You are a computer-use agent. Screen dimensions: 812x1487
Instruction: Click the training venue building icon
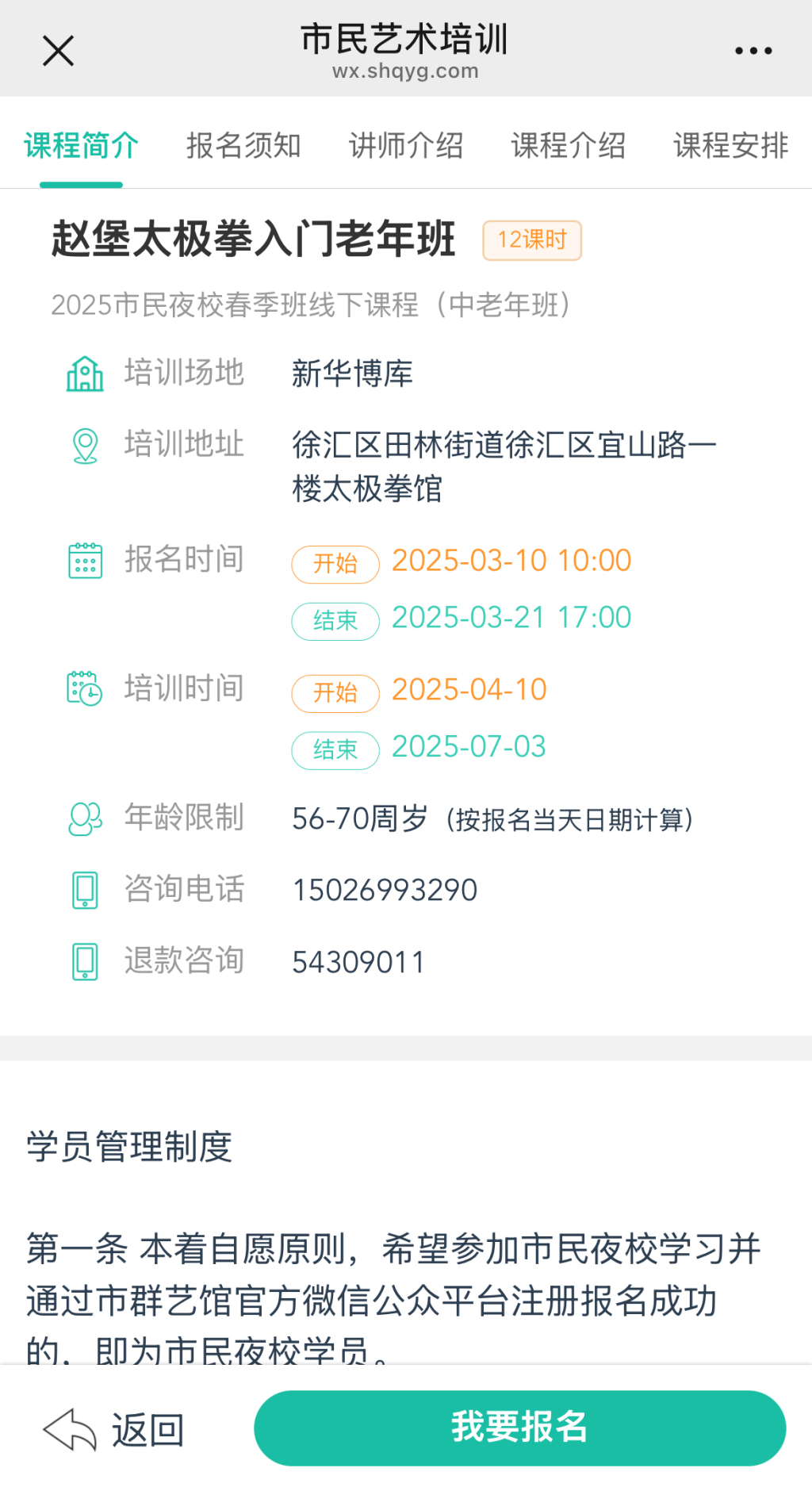pyautogui.click(x=85, y=374)
